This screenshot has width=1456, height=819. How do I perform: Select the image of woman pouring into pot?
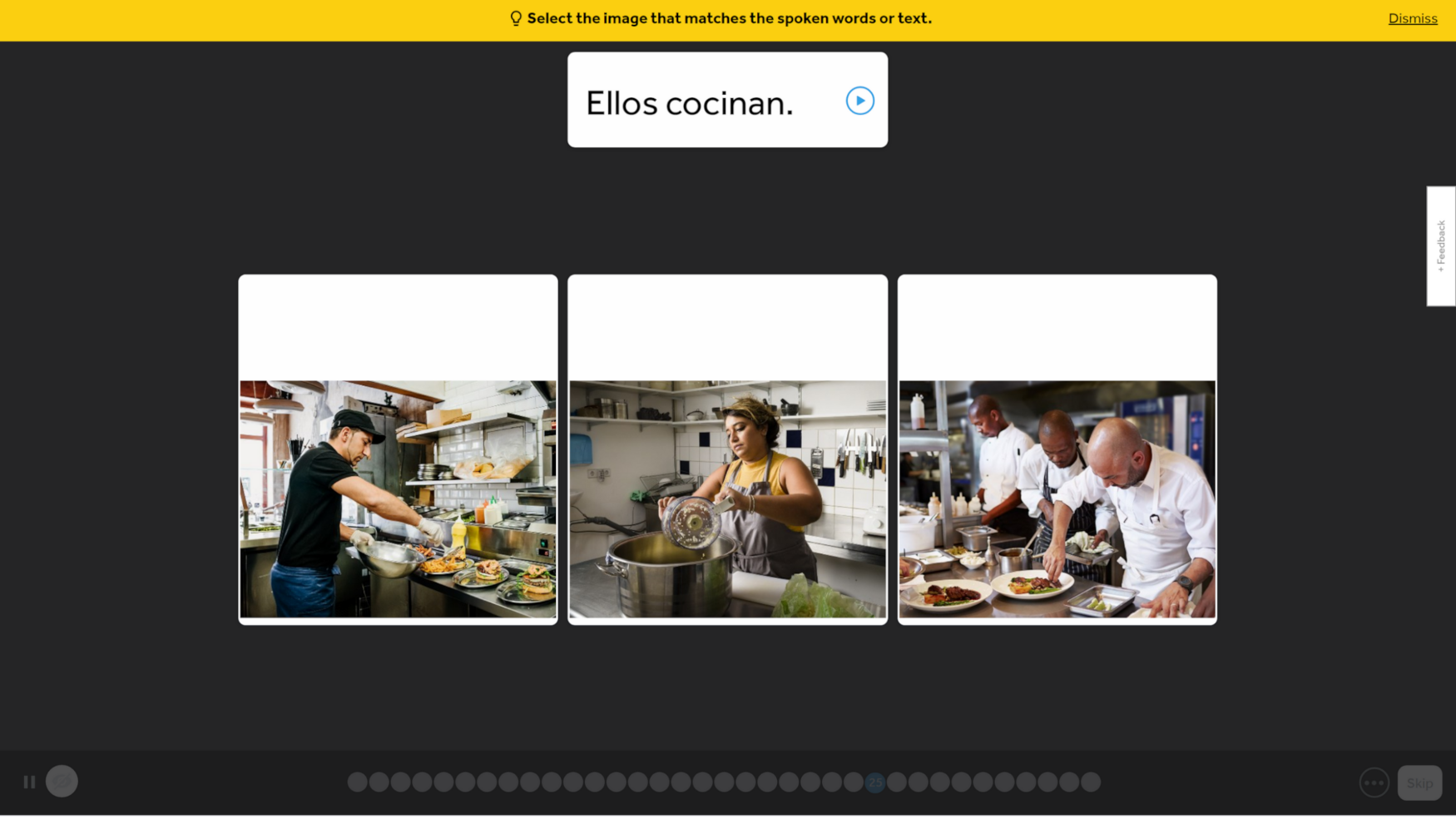(x=727, y=449)
